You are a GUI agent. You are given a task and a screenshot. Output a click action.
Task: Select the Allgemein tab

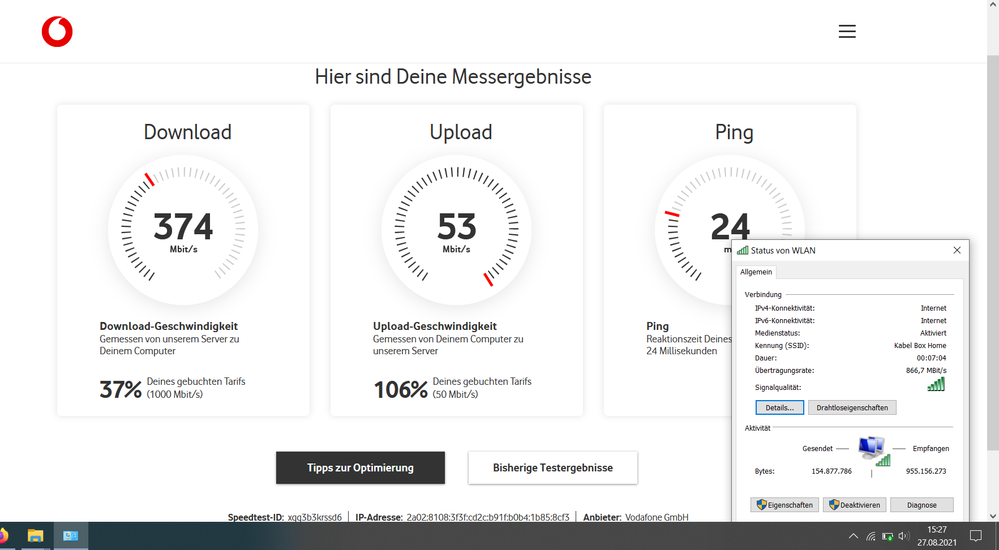[756, 271]
